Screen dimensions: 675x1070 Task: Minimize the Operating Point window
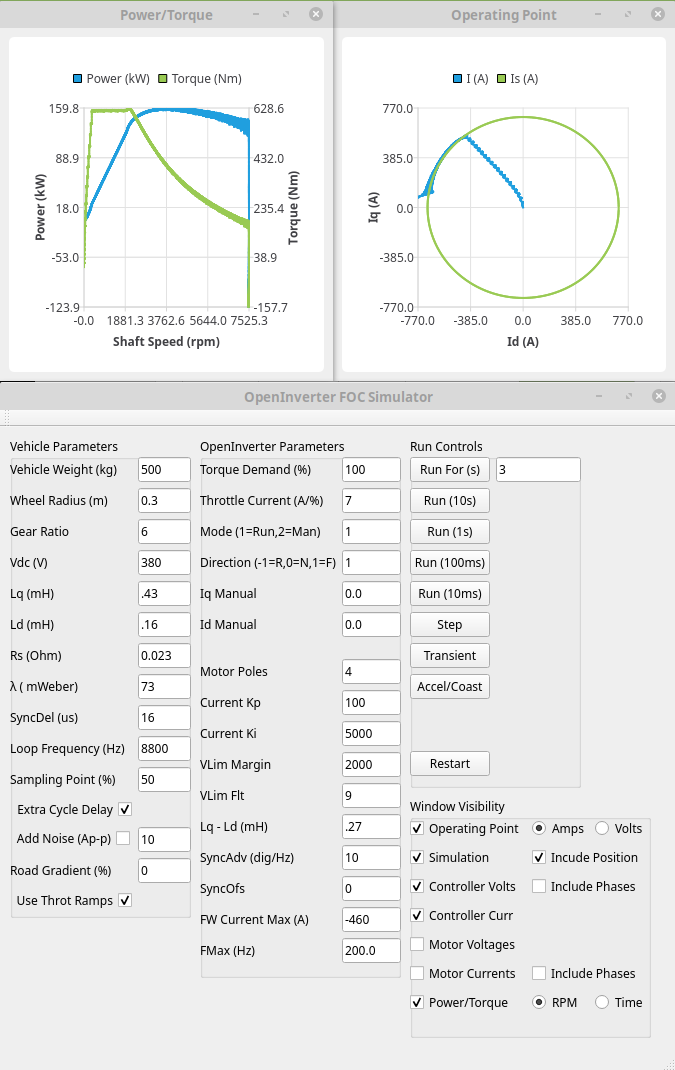click(x=598, y=14)
